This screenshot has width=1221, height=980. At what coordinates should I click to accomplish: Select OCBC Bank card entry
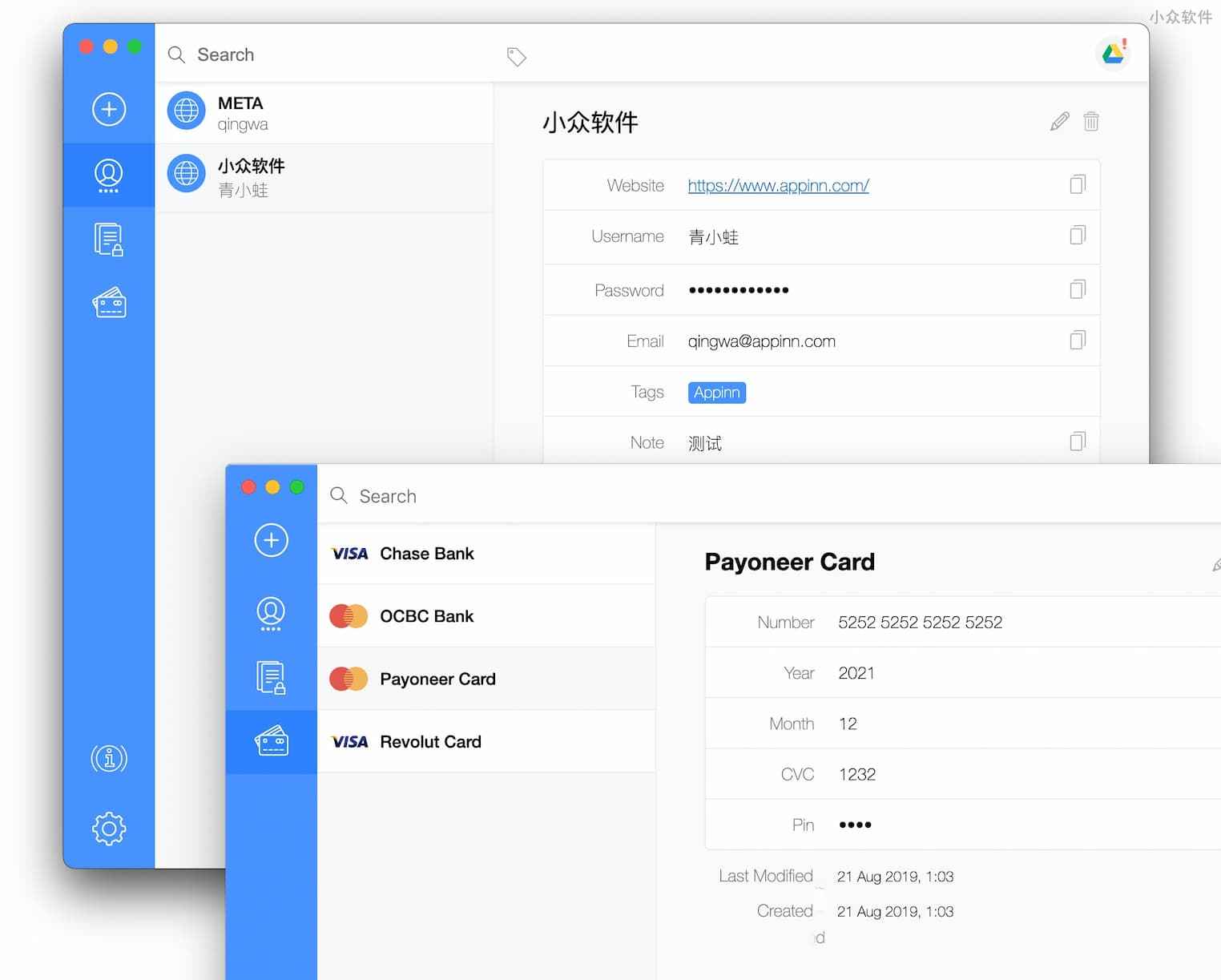coord(486,616)
